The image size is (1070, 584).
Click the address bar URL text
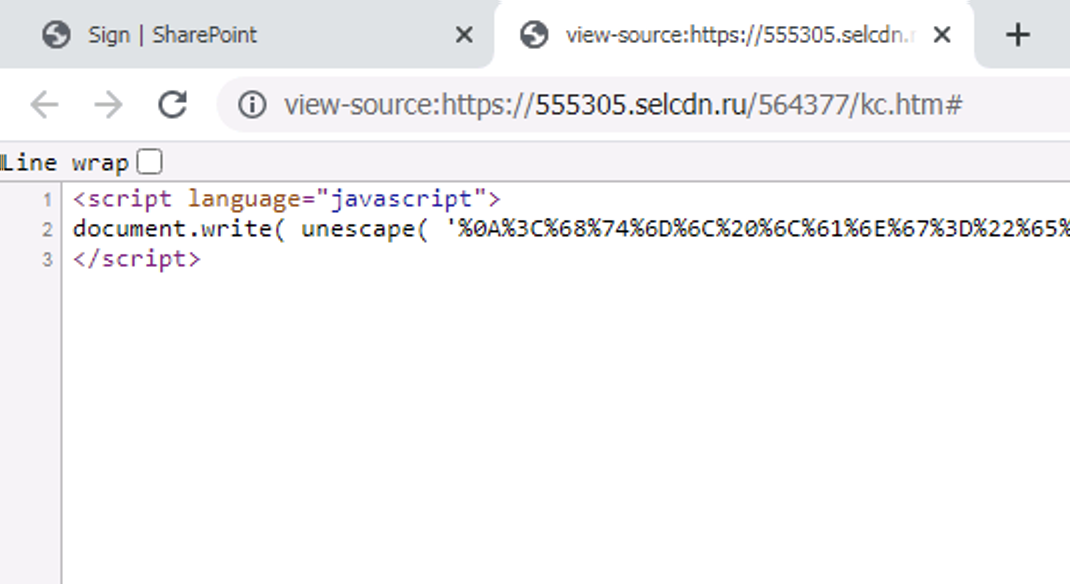[623, 105]
